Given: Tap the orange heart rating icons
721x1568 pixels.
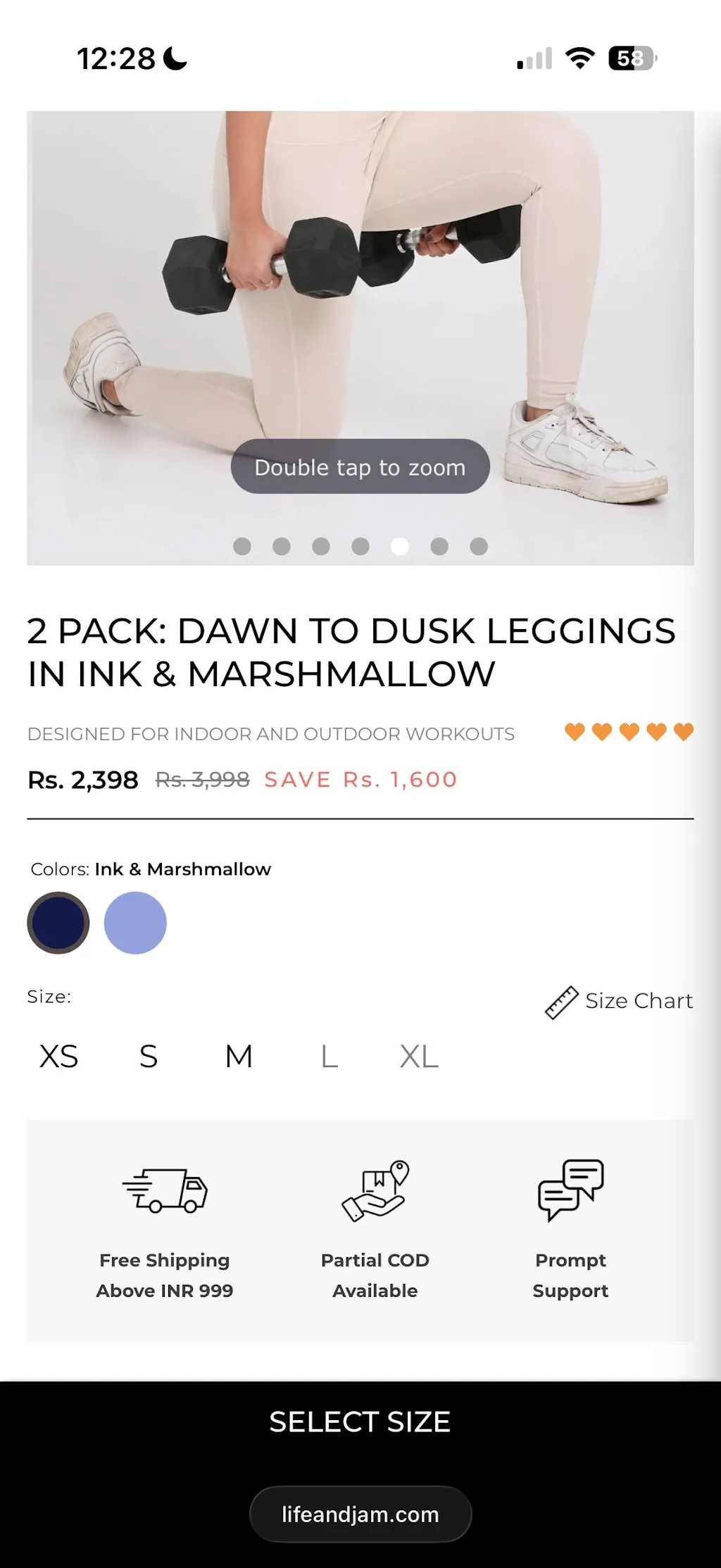Looking at the screenshot, I should coord(629,732).
